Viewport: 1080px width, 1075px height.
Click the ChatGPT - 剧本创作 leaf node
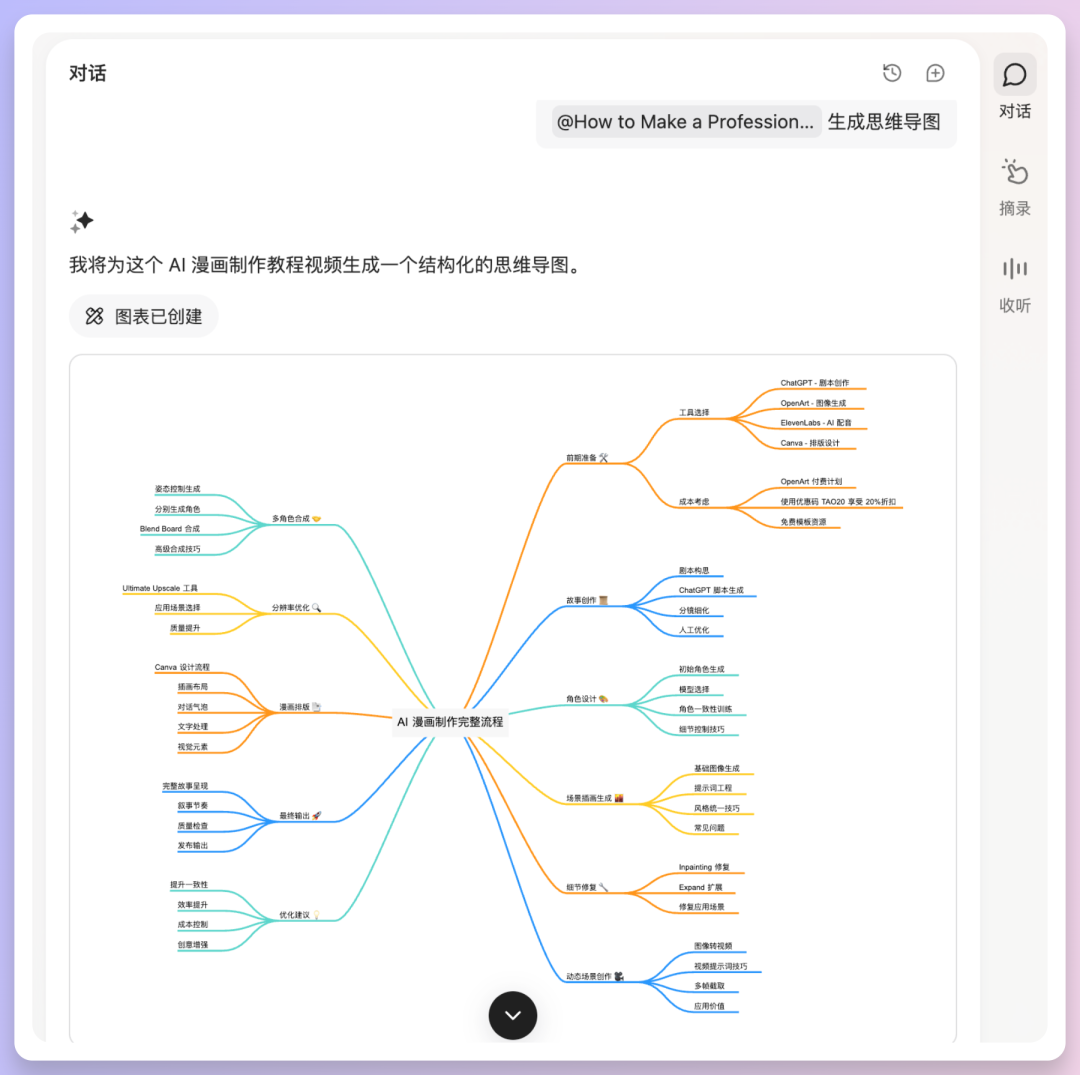pos(815,383)
